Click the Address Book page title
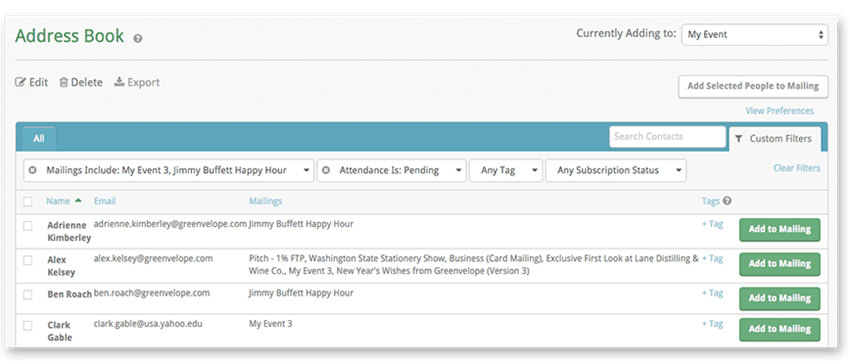 69,36
